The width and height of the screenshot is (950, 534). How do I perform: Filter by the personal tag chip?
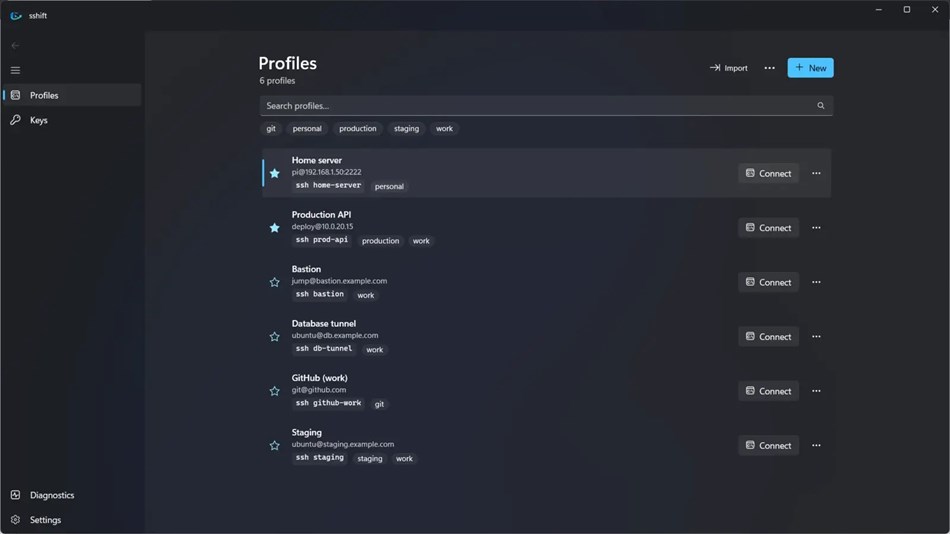click(307, 128)
